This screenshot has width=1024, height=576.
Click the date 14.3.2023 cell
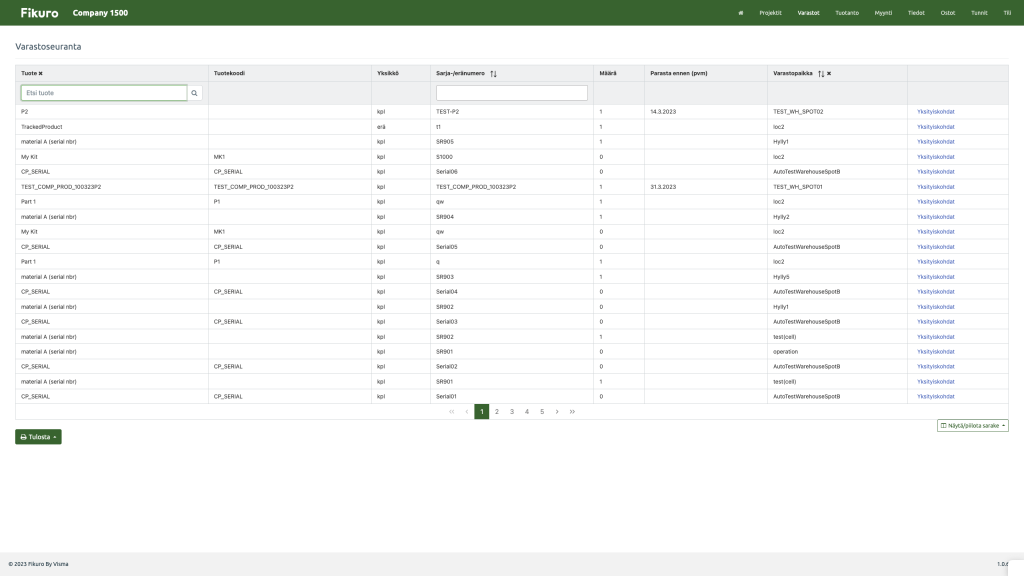[663, 112]
